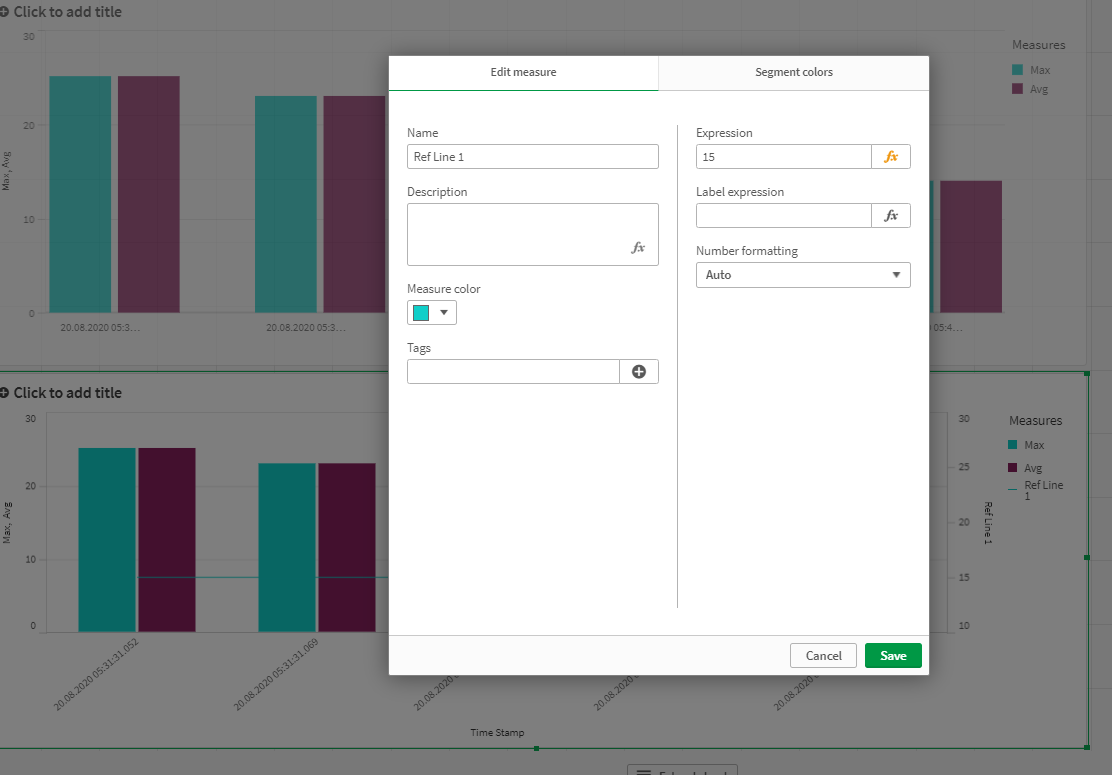Switch to the Segment colors tab
This screenshot has height=775, width=1112.
[793, 72]
